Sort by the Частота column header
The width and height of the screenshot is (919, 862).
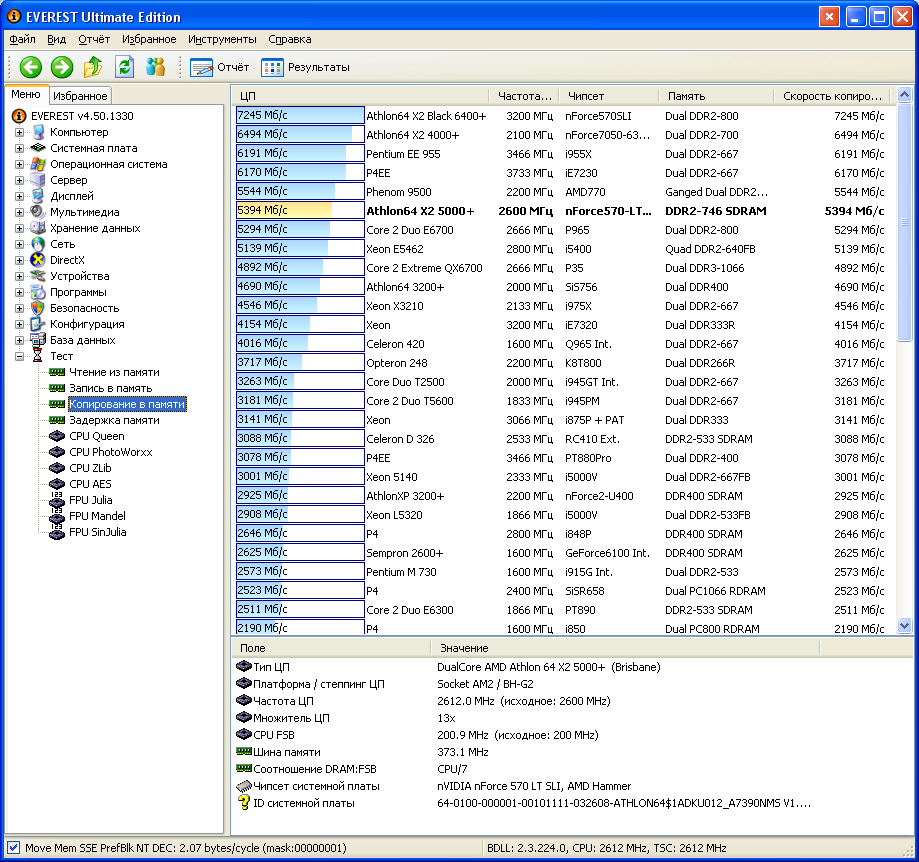coord(524,96)
